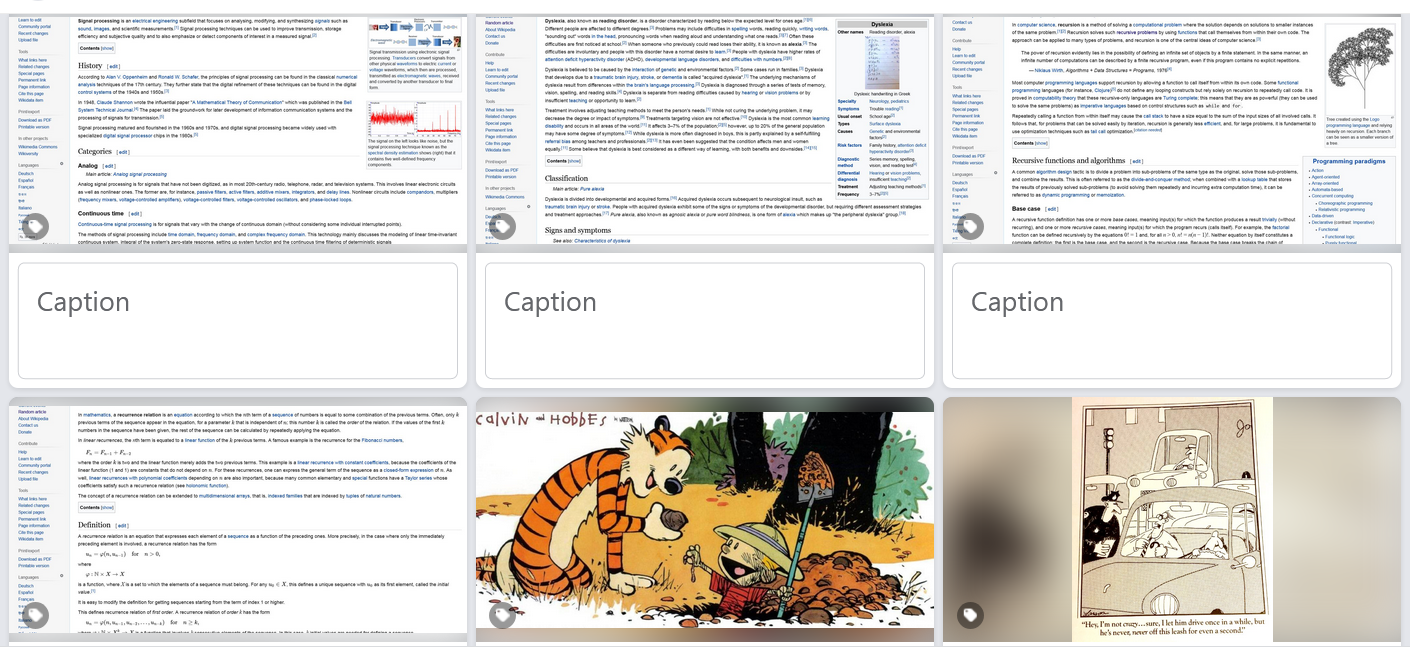
Task: Open the tag icon on Recurrence relation image
Action: click(35, 615)
